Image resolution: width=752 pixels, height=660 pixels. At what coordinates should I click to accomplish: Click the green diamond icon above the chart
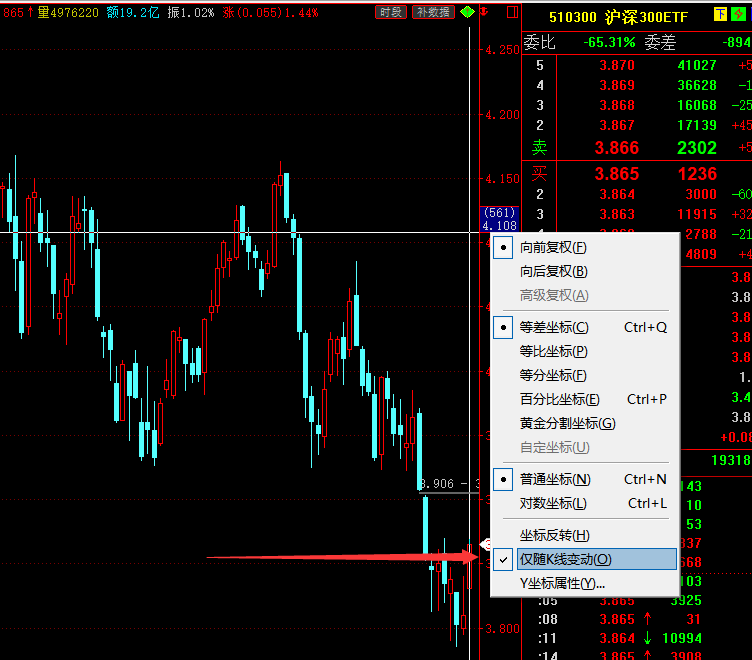point(467,12)
